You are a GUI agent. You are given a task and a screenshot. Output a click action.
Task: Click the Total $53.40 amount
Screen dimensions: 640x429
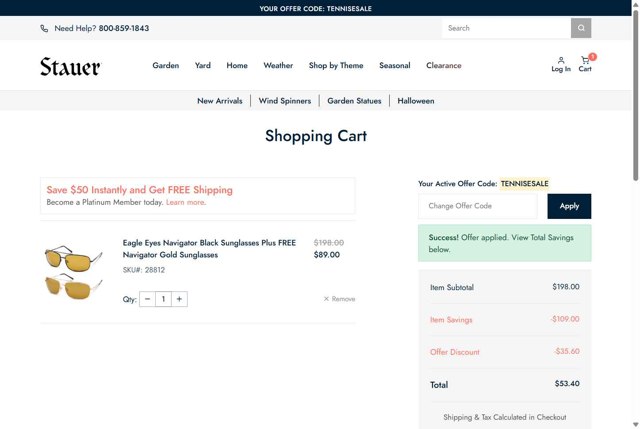[x=567, y=384]
